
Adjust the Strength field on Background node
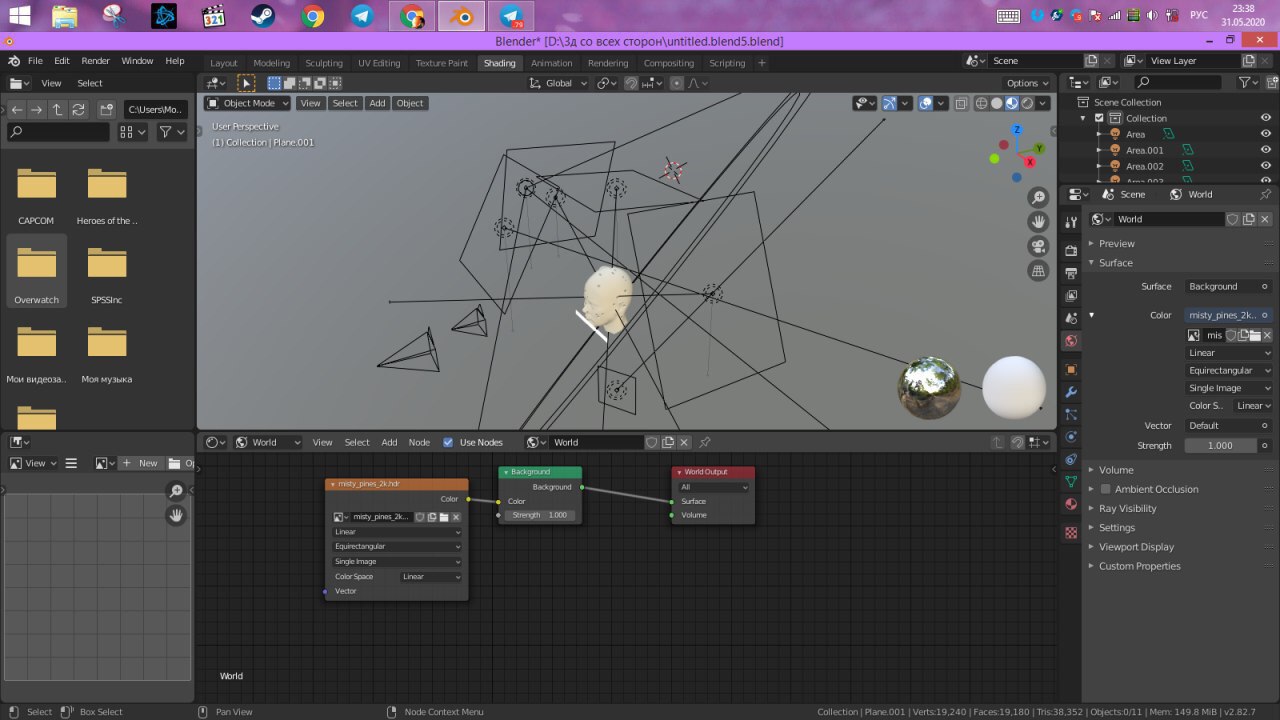tap(539, 515)
